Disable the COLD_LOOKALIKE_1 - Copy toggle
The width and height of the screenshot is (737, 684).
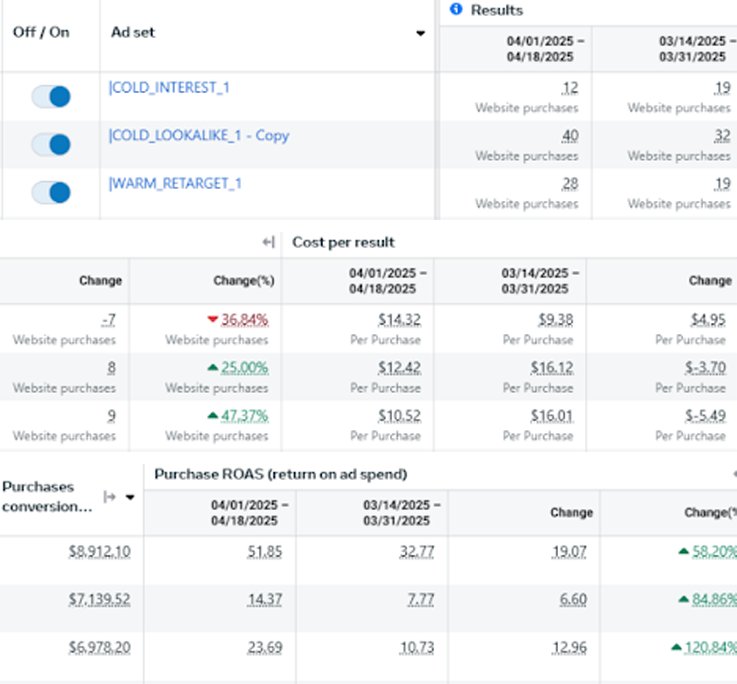pos(51,144)
